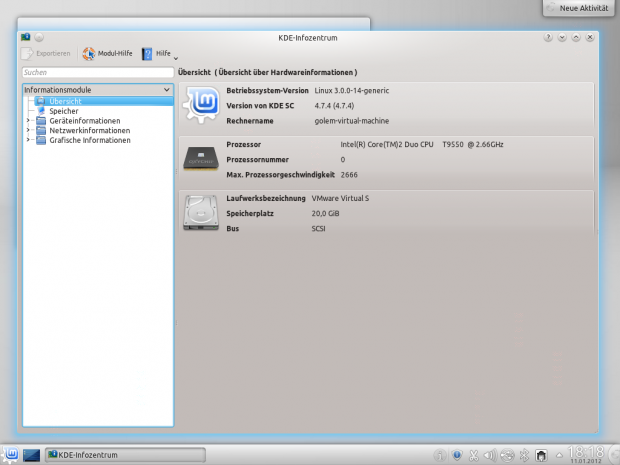Expand the Grafische Informationen tree node

[x=28, y=140]
